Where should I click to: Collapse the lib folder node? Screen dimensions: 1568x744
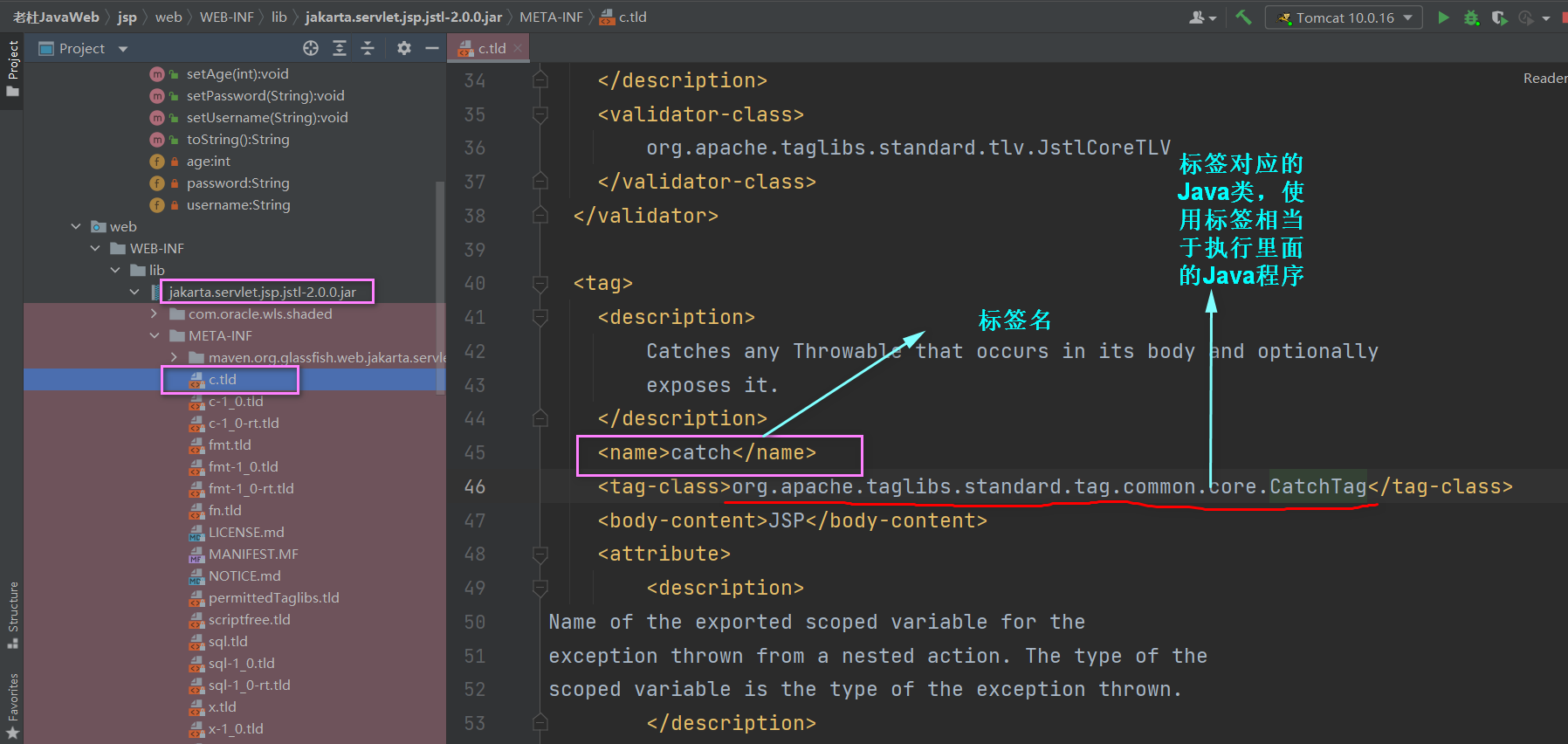(x=115, y=271)
